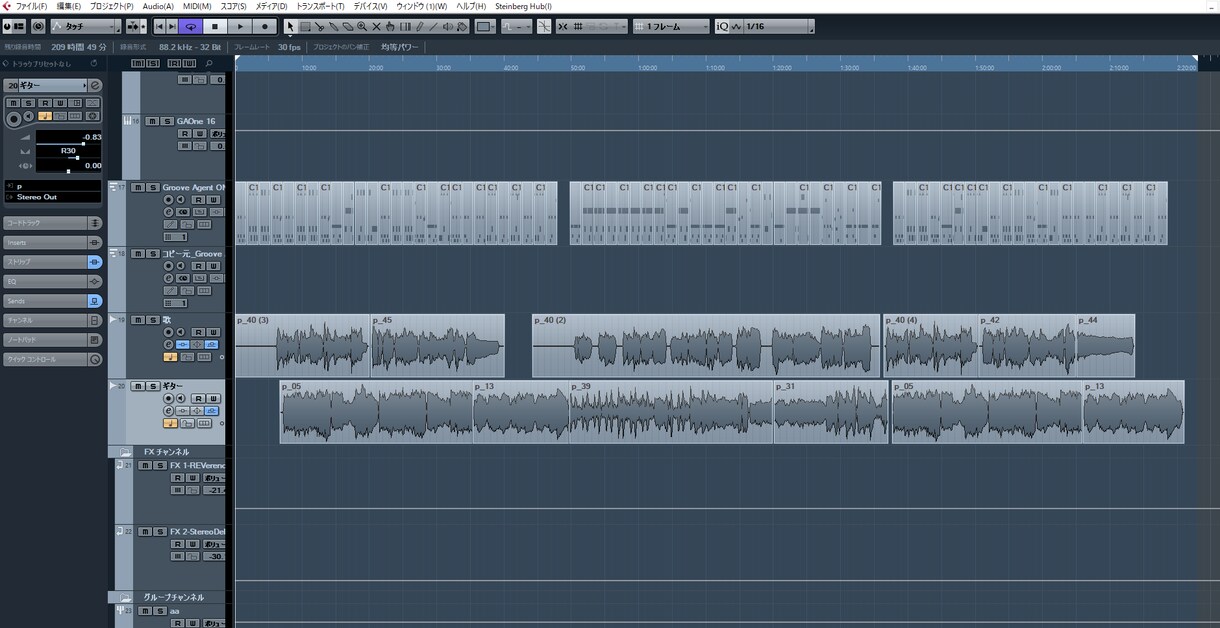Viewport: 1220px width, 628px height.
Task: Open the 1/16 quantize preset dropdown
Action: (777, 26)
